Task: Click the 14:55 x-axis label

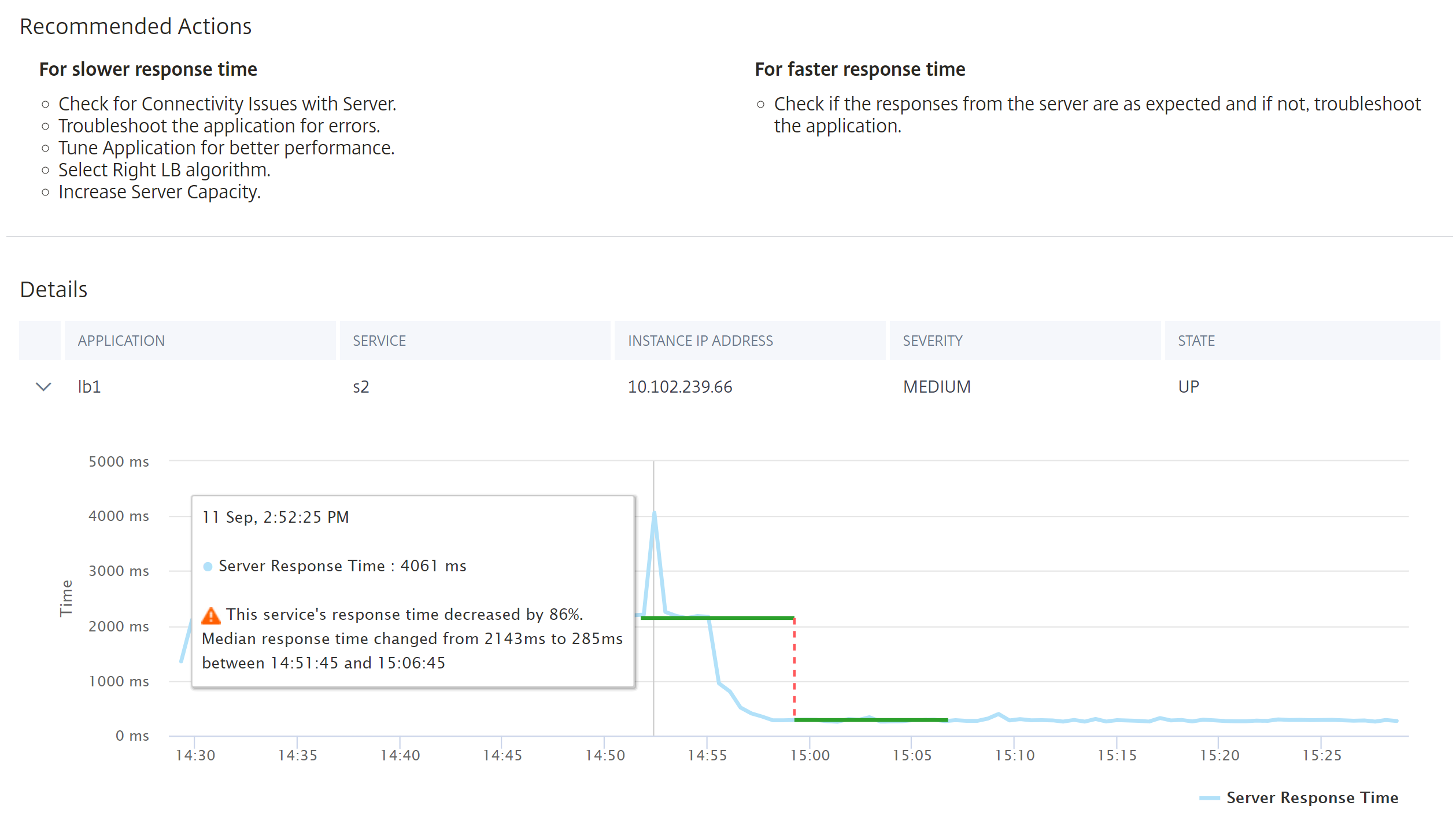Action: point(707,755)
